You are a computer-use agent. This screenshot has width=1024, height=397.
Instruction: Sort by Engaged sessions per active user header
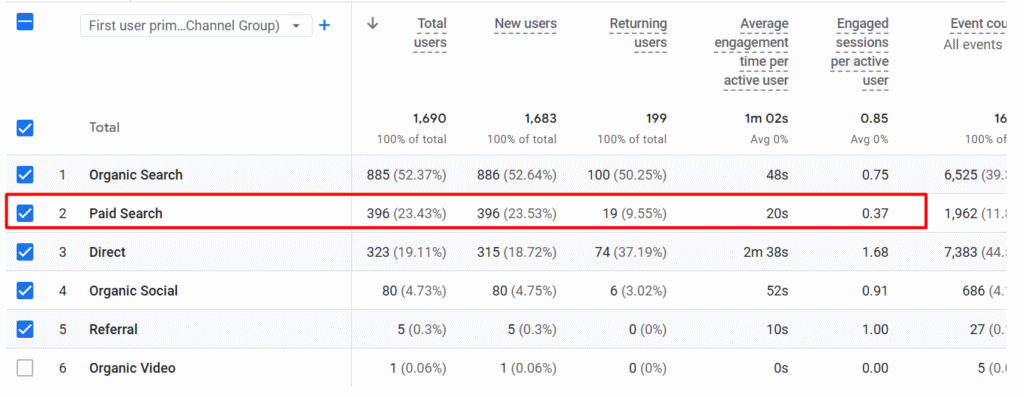[859, 52]
